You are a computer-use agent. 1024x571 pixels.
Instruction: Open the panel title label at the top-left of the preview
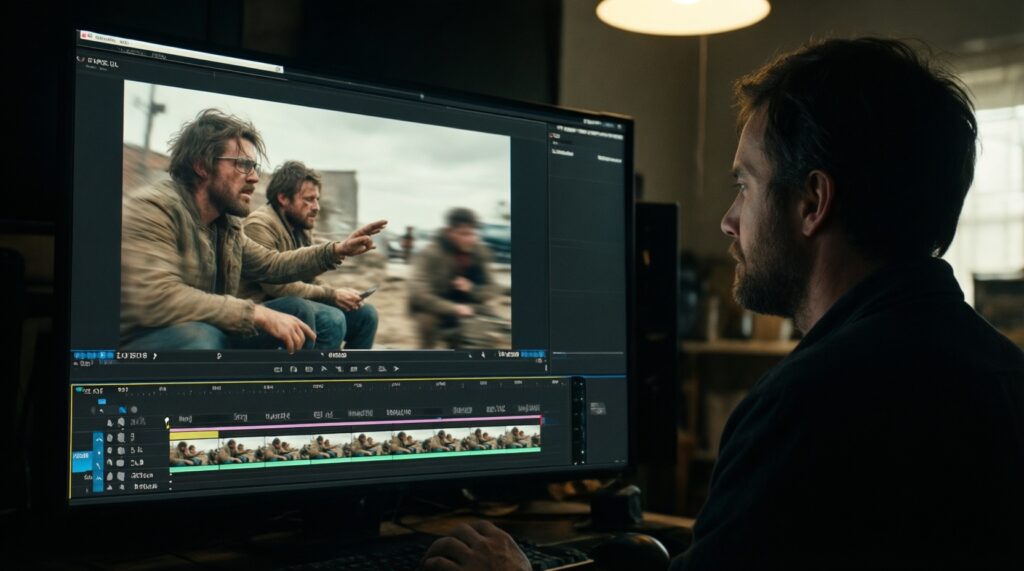coord(98,62)
